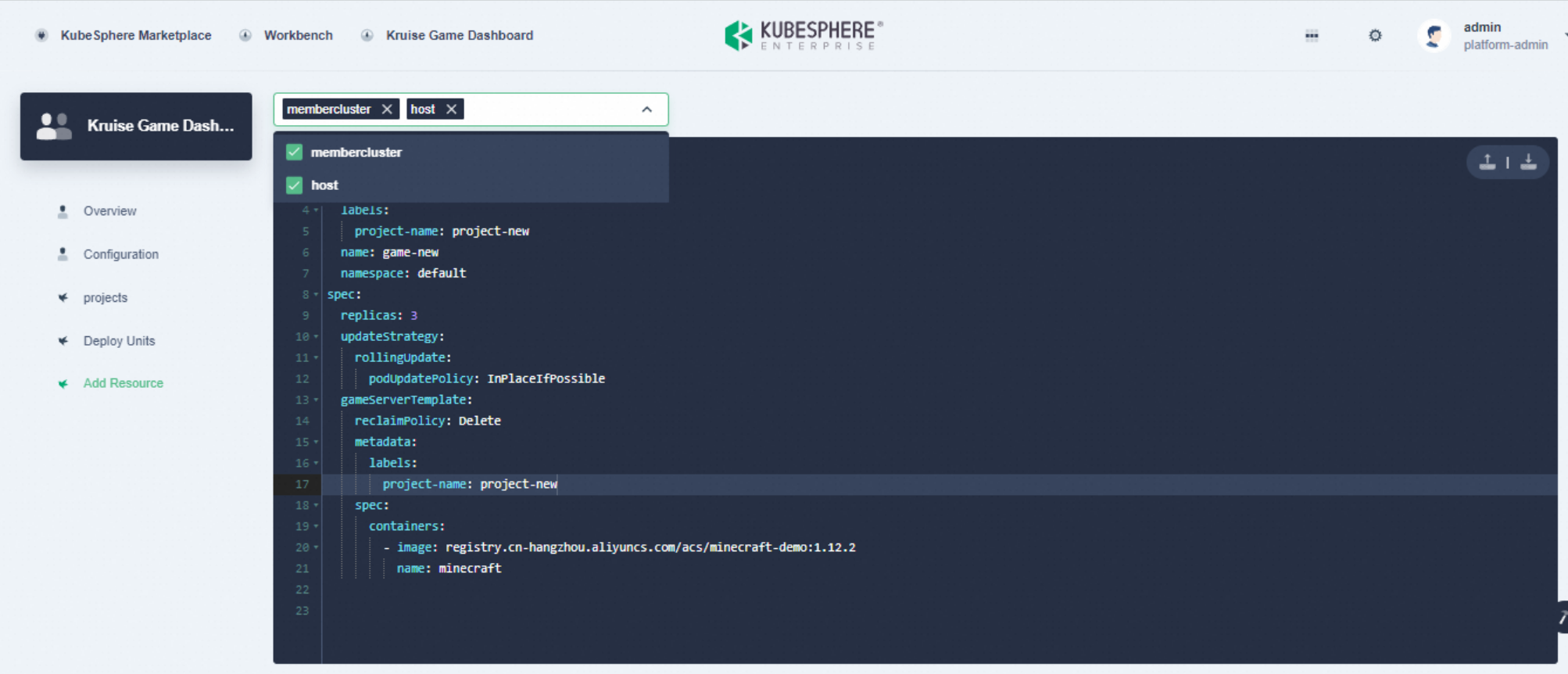1568x674 pixels.
Task: Click the Overview person icon
Action: 63,211
